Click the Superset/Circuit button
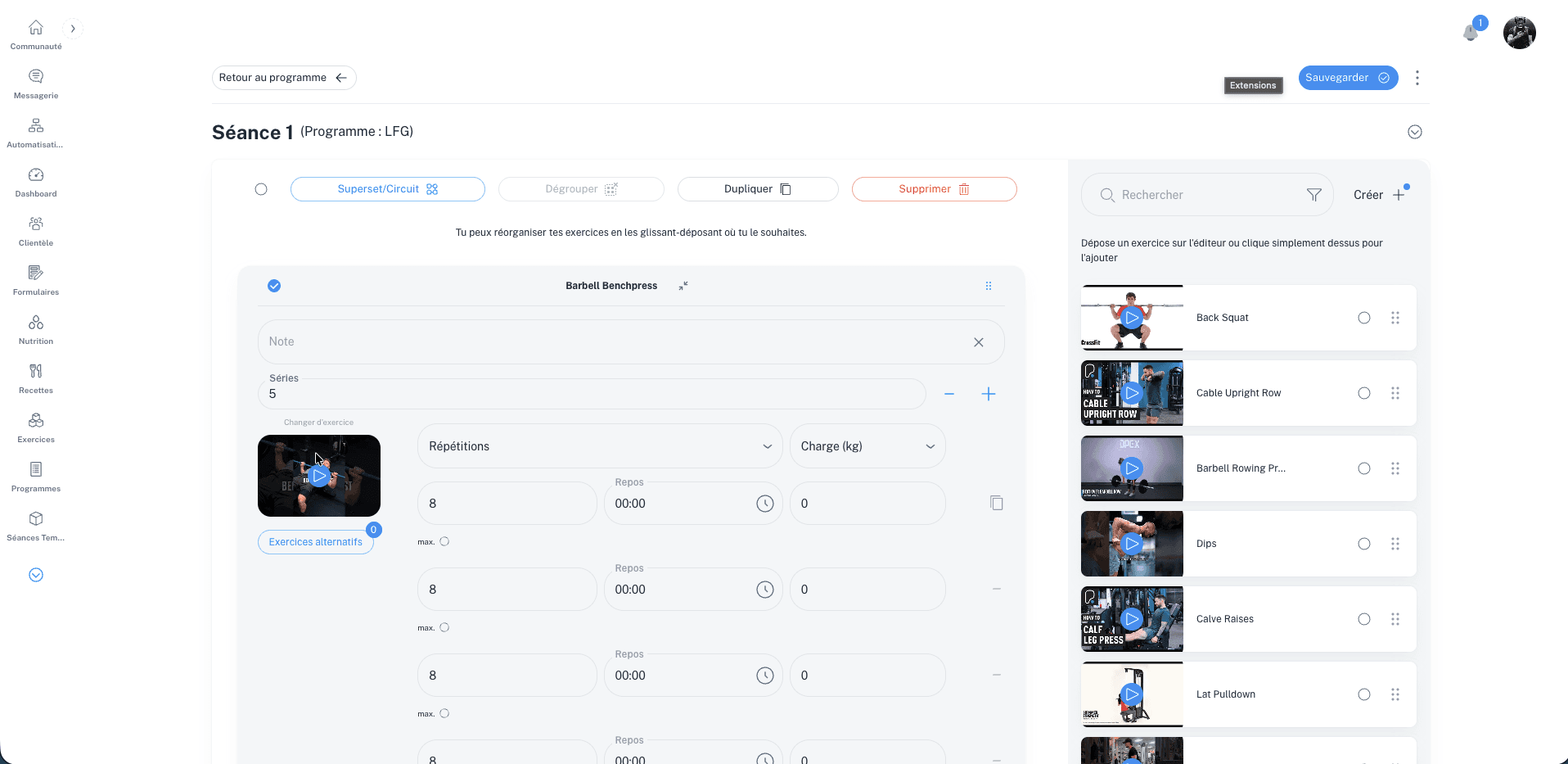This screenshot has width=1568, height=764. 387,189
